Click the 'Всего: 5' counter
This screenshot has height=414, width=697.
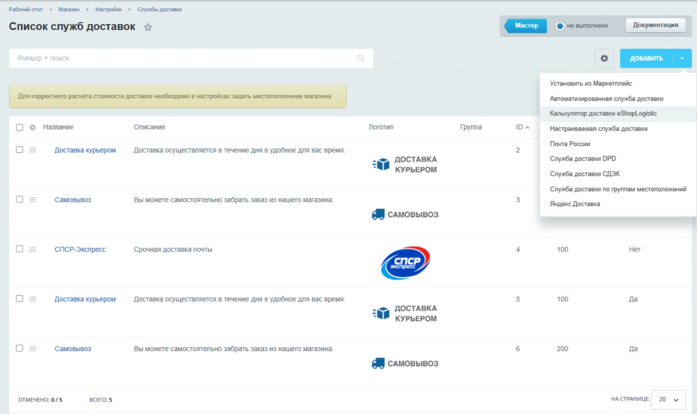[x=100, y=400]
